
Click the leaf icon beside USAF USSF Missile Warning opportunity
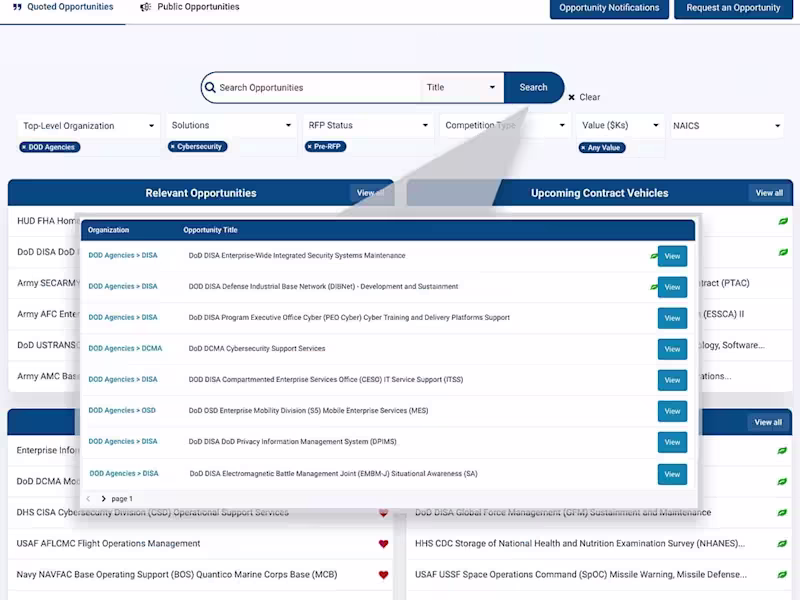click(781, 575)
